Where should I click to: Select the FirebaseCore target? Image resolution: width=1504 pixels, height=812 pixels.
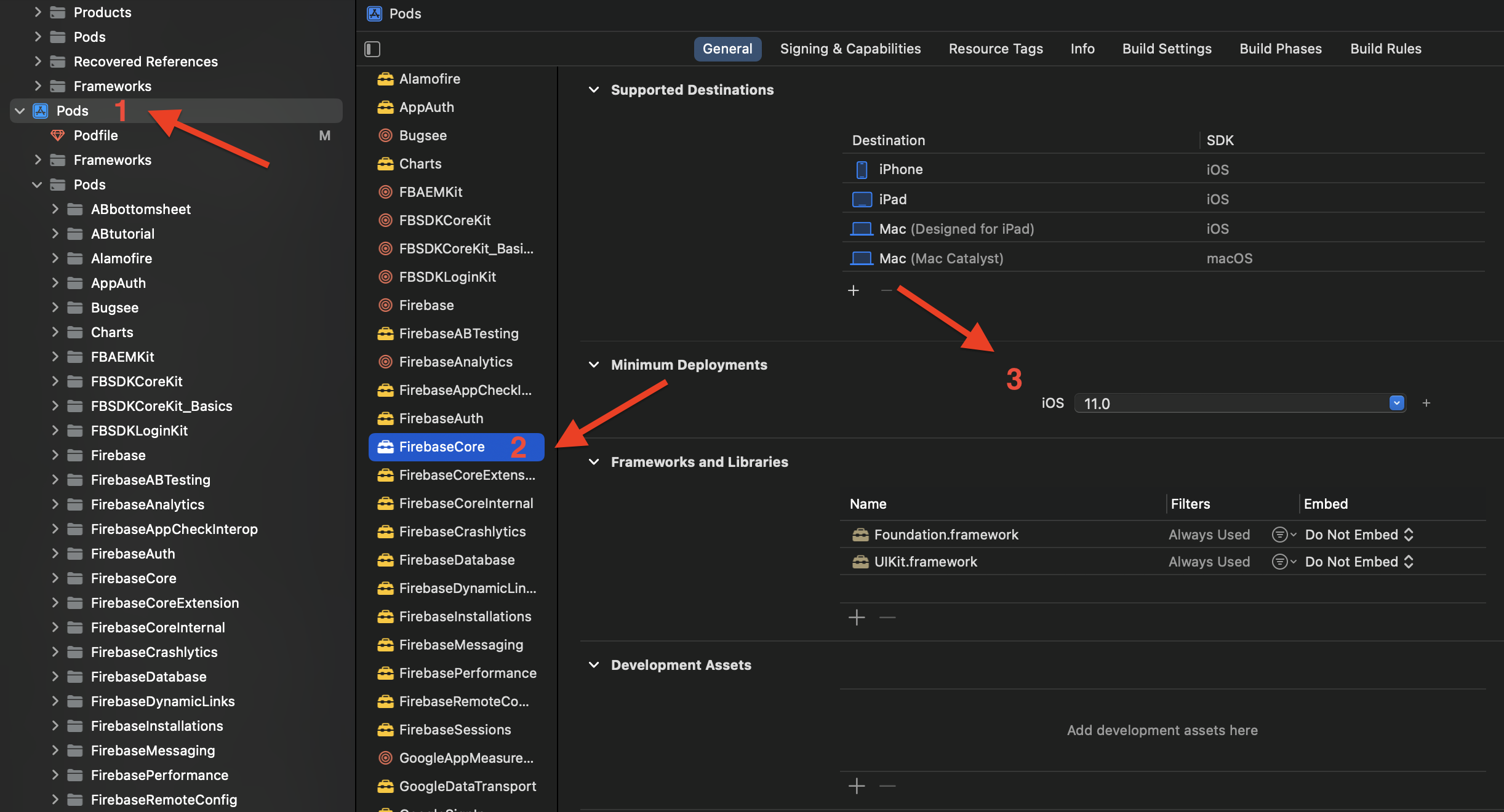(x=457, y=447)
